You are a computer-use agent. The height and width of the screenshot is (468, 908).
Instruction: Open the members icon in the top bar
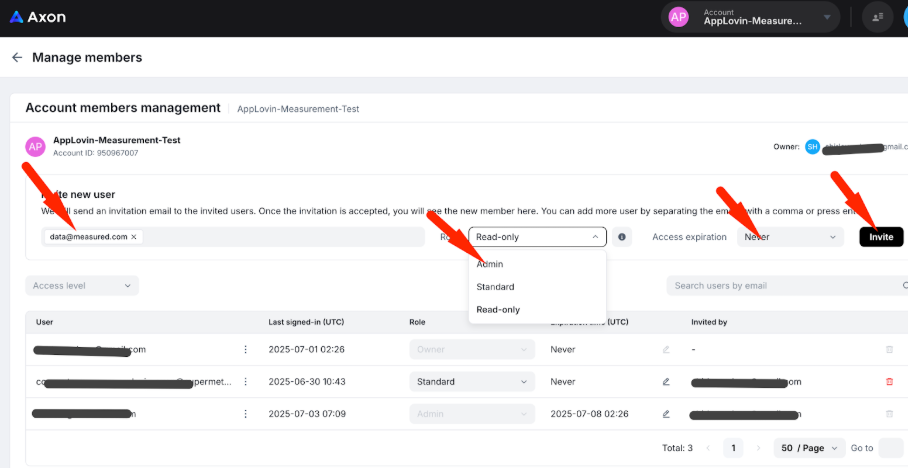pos(877,17)
